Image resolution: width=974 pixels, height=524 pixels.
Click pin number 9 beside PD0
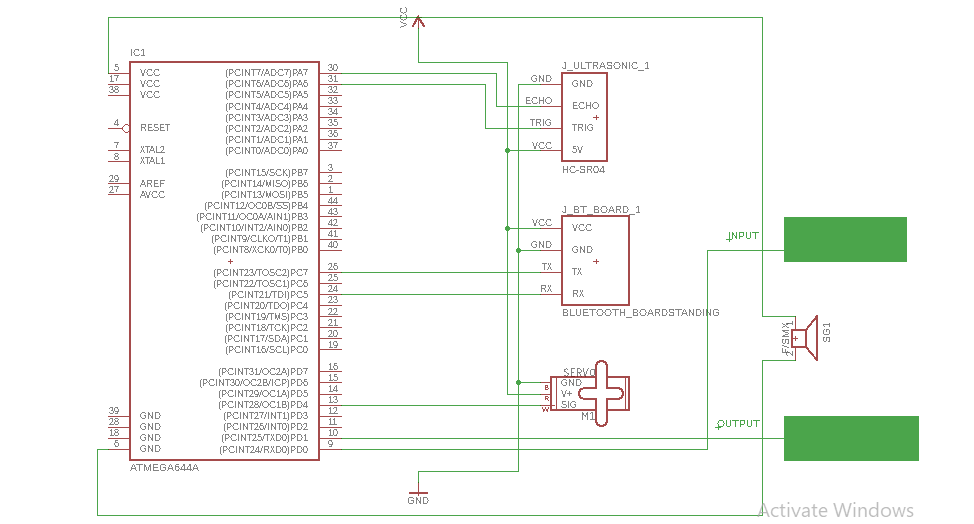tap(330, 444)
